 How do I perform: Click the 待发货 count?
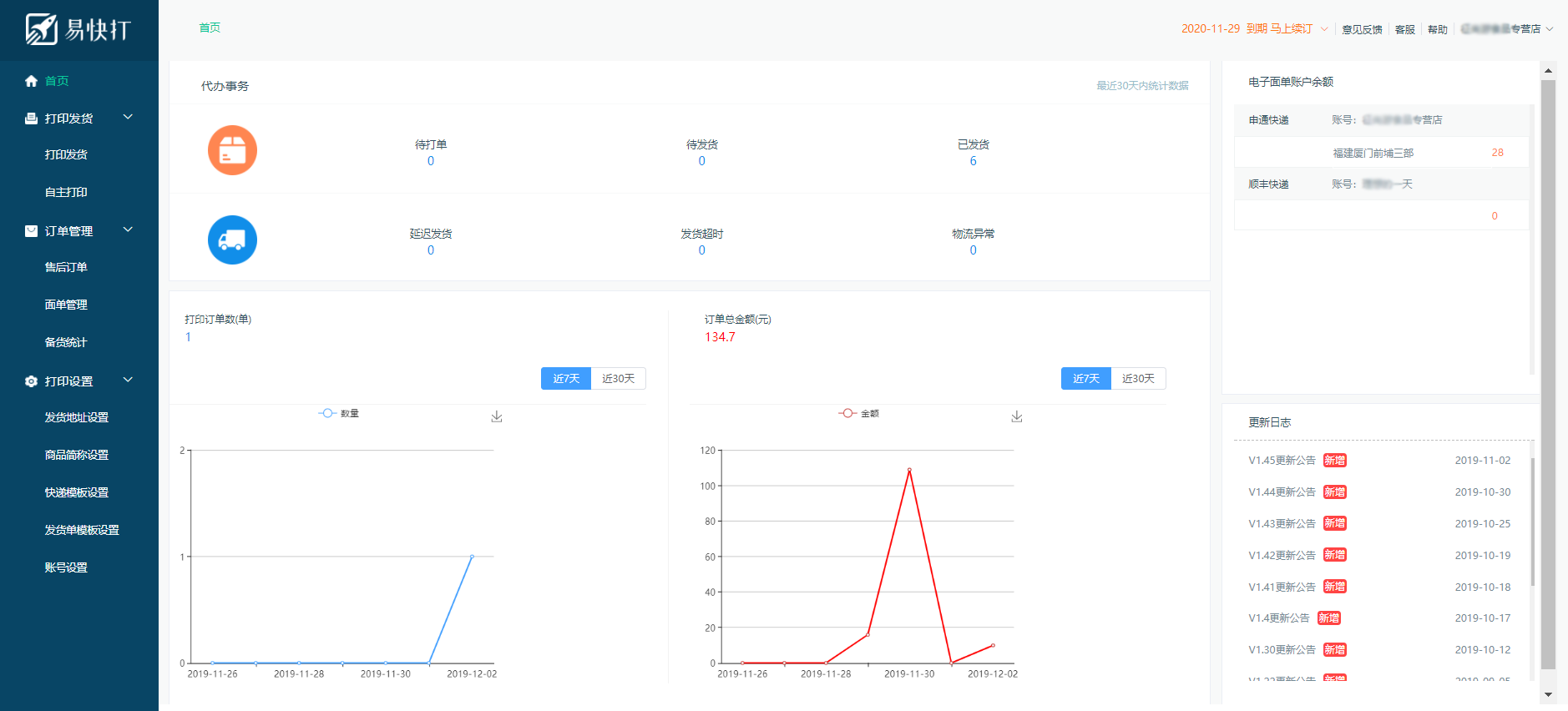click(702, 161)
